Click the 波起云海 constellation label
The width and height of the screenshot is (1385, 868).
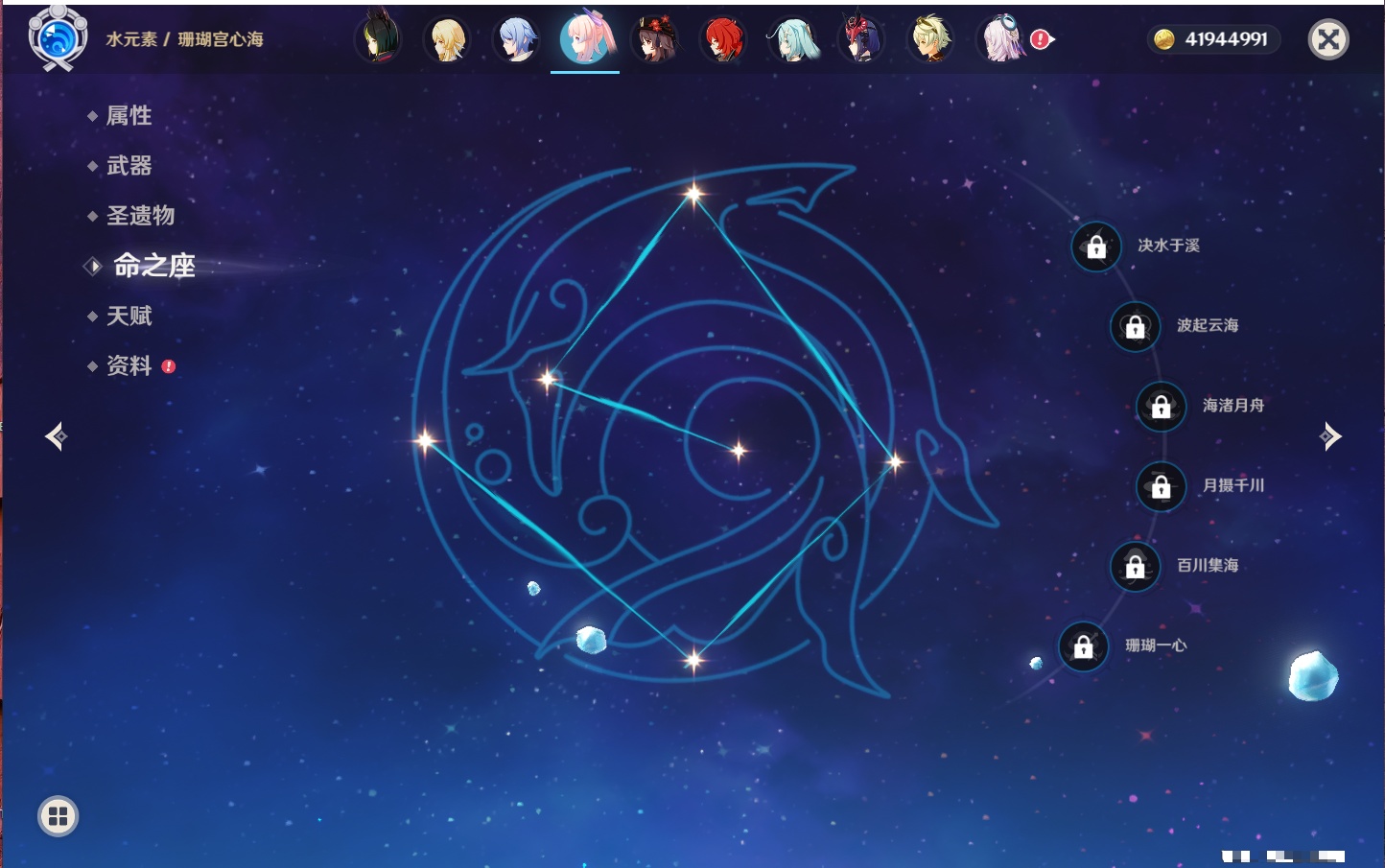coord(1208,326)
